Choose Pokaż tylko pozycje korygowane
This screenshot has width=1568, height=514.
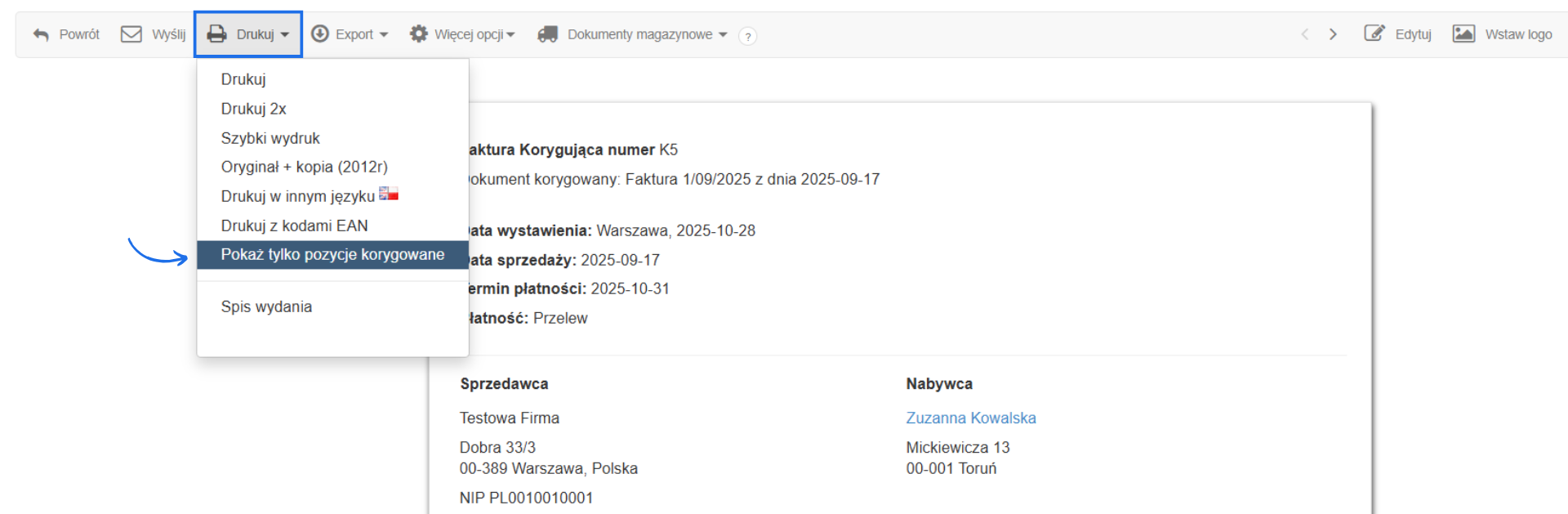click(x=332, y=254)
